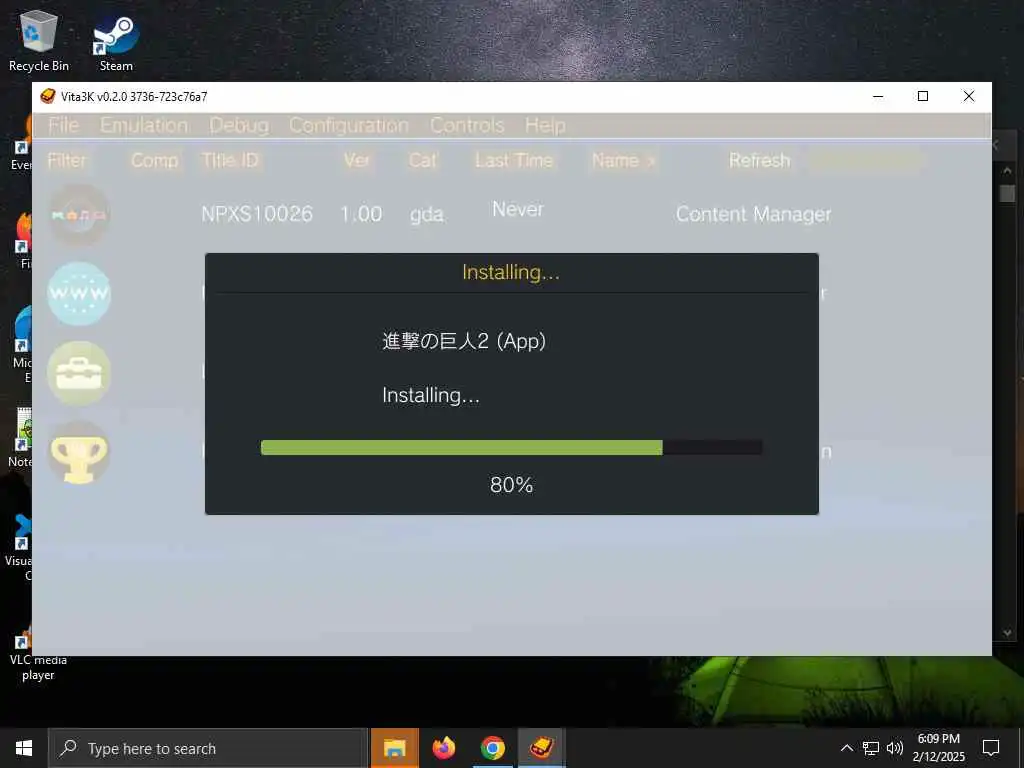Image resolution: width=1024 pixels, height=768 pixels.
Task: Open the Help menu
Action: 545,125
